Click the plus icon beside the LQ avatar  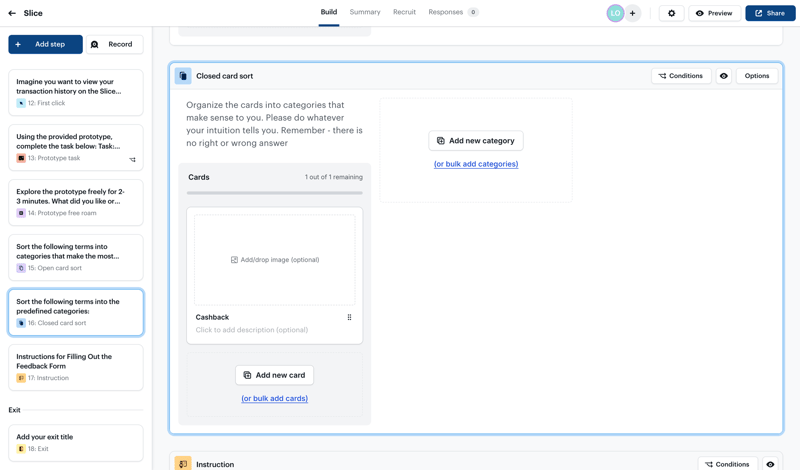coord(633,13)
